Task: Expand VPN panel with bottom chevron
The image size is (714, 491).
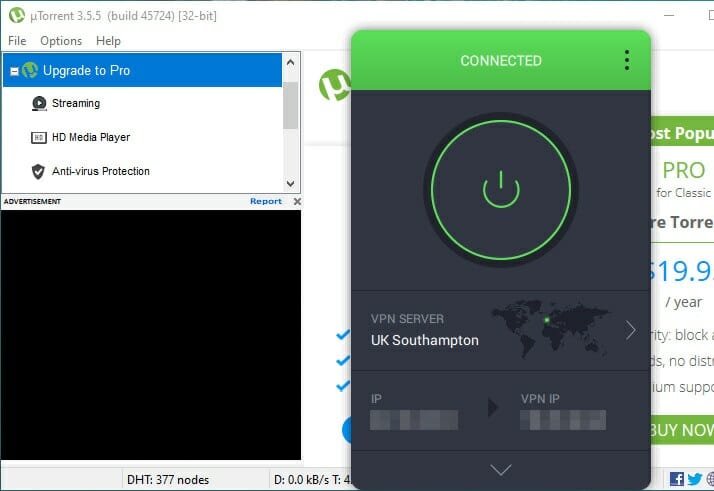Action: click(x=501, y=470)
